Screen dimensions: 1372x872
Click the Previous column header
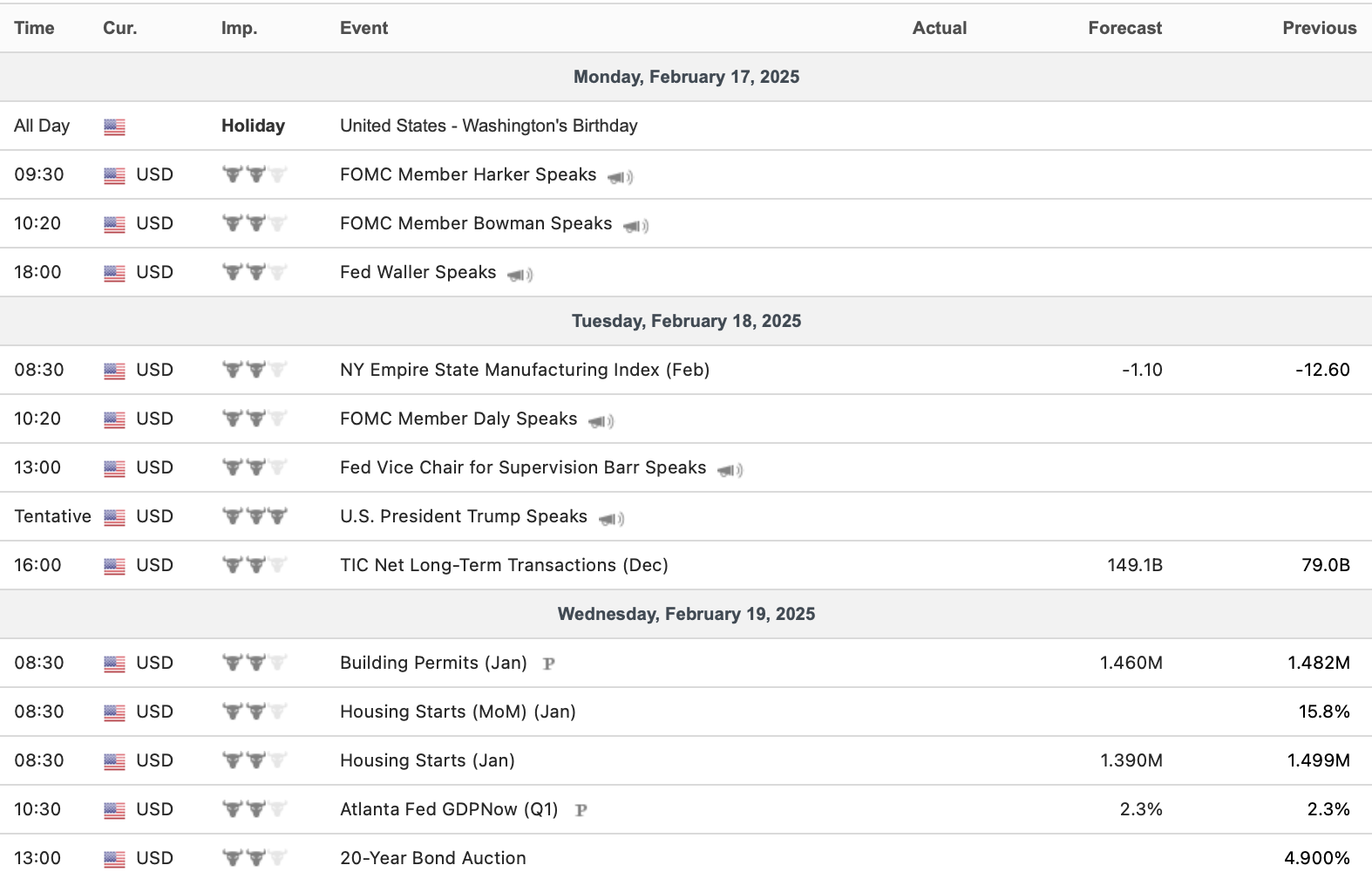point(1319,28)
